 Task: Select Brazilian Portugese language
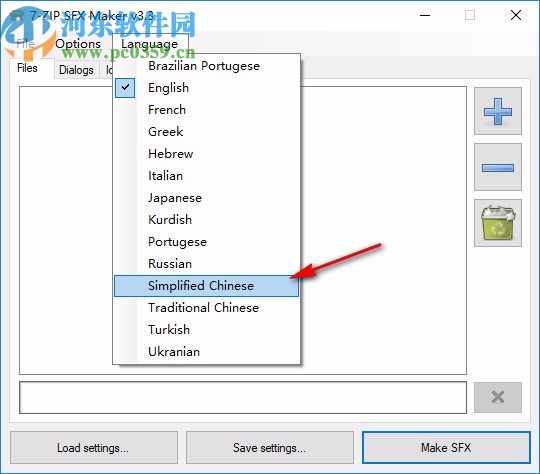[x=206, y=65]
